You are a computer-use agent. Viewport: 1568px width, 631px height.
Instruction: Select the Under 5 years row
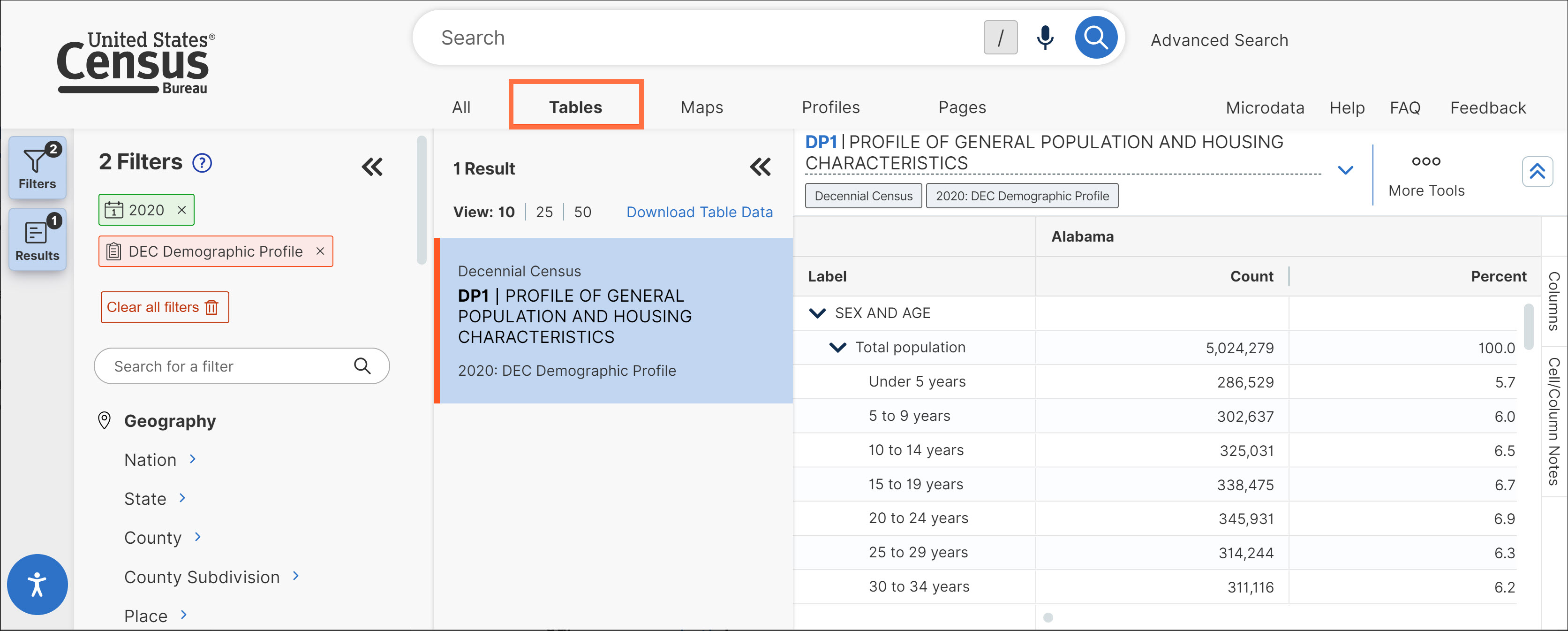pyautogui.click(x=1155, y=382)
